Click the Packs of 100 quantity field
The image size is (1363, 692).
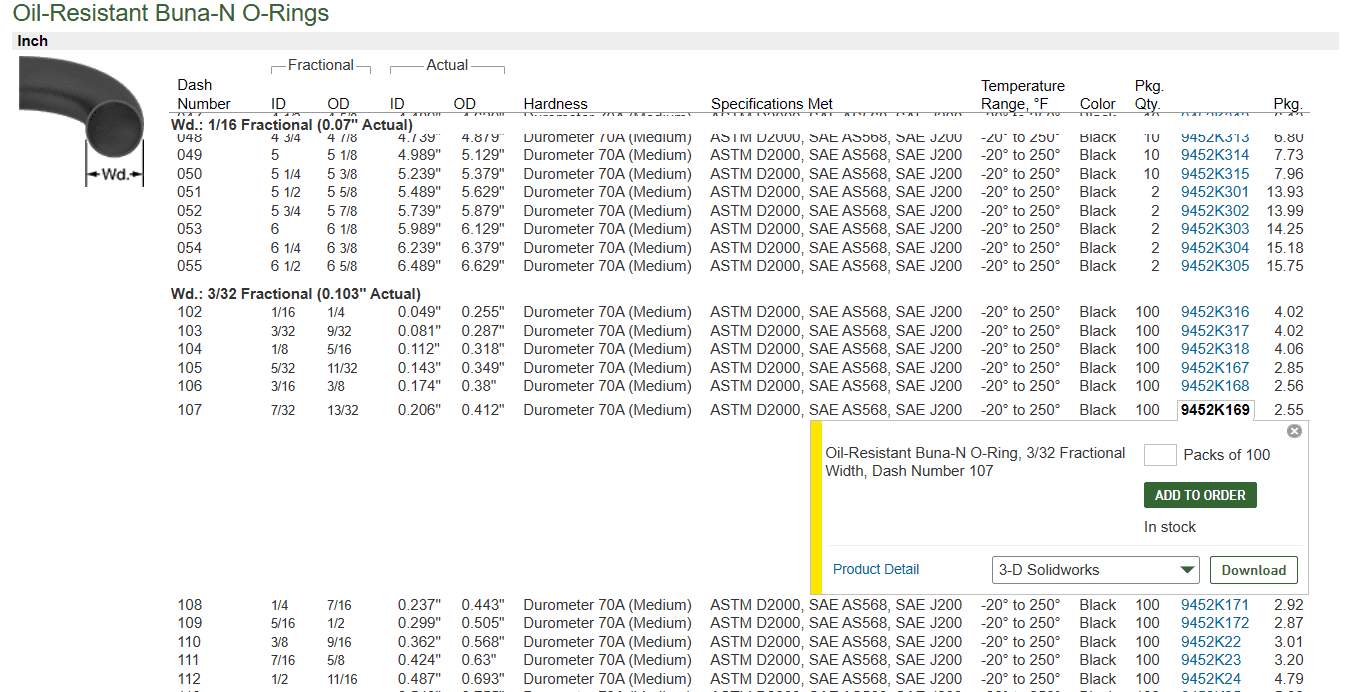[x=1159, y=455]
